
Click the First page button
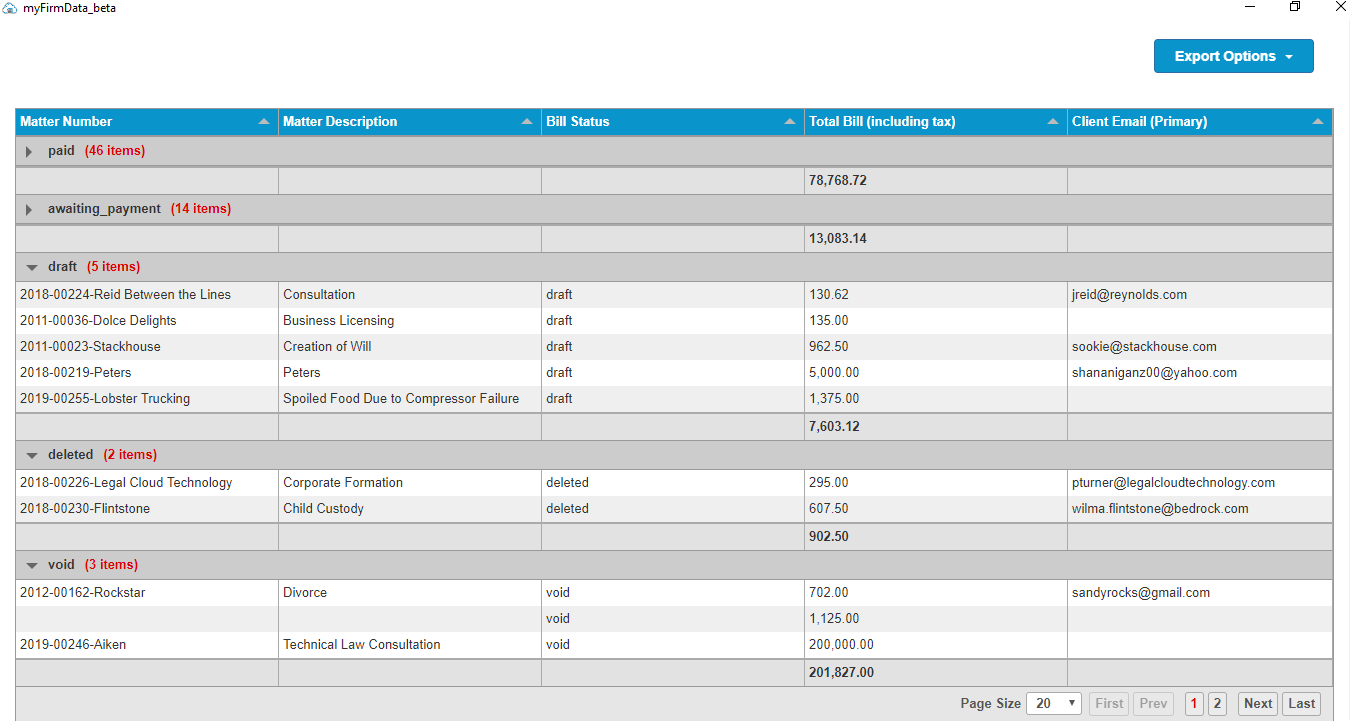(1109, 703)
